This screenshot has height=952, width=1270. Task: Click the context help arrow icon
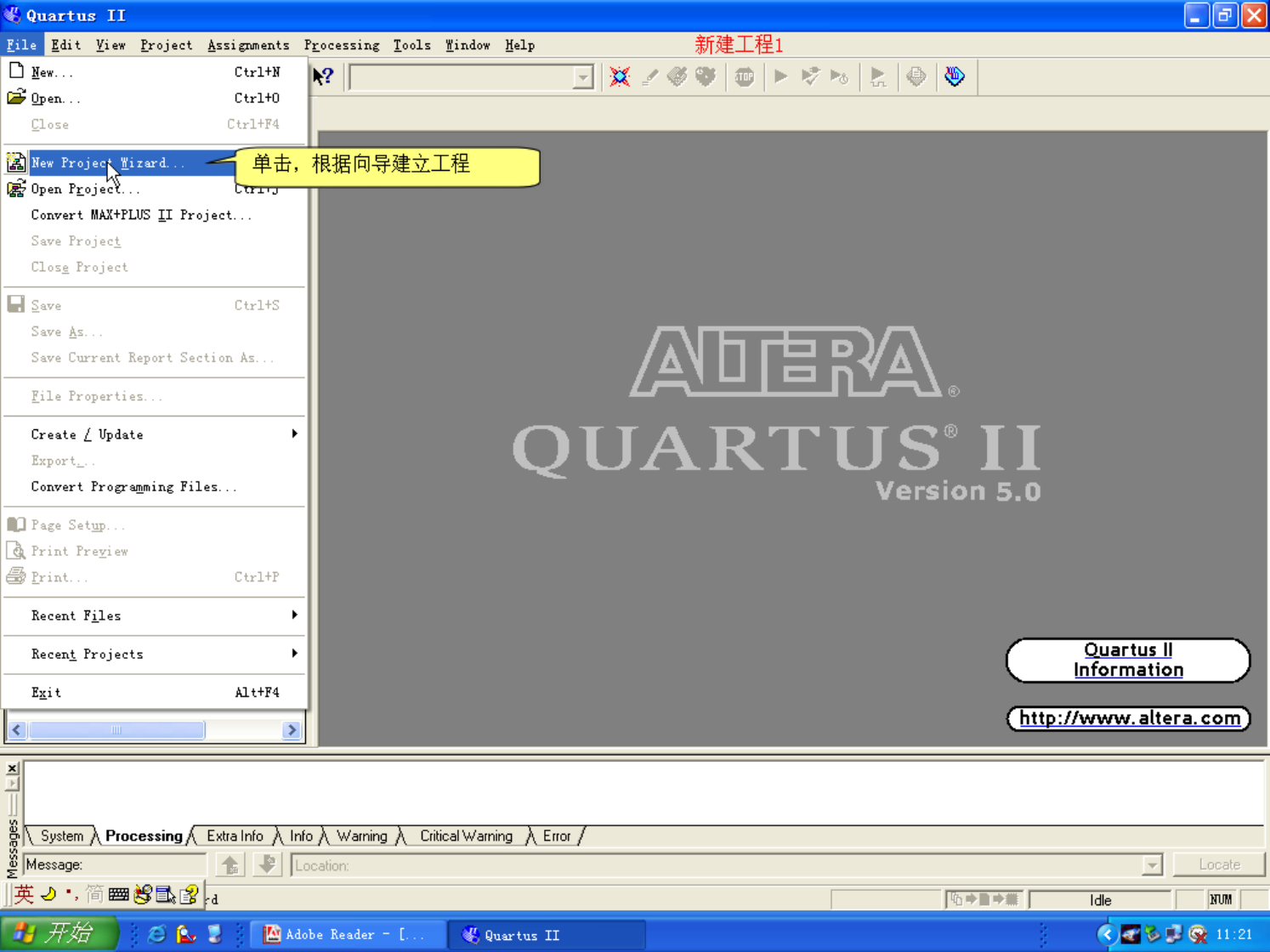tap(323, 76)
